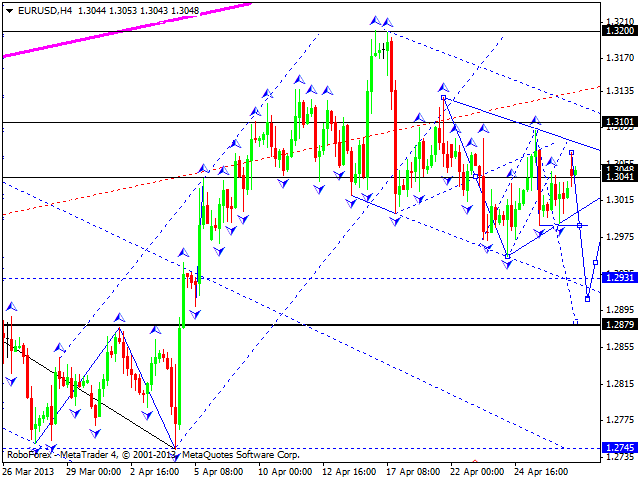The height and width of the screenshot is (480, 640).
Task: Click the 1.2815 axis price label
Action: (x=620, y=384)
